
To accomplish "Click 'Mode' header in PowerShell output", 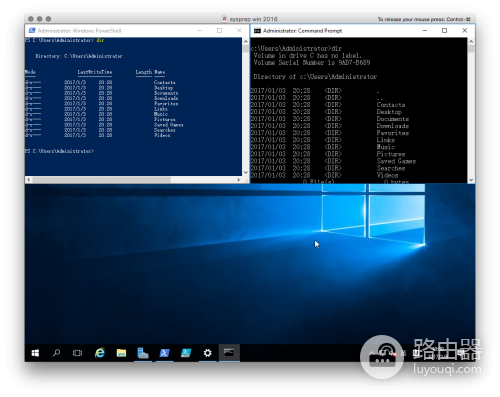I will pyautogui.click(x=30, y=72).
